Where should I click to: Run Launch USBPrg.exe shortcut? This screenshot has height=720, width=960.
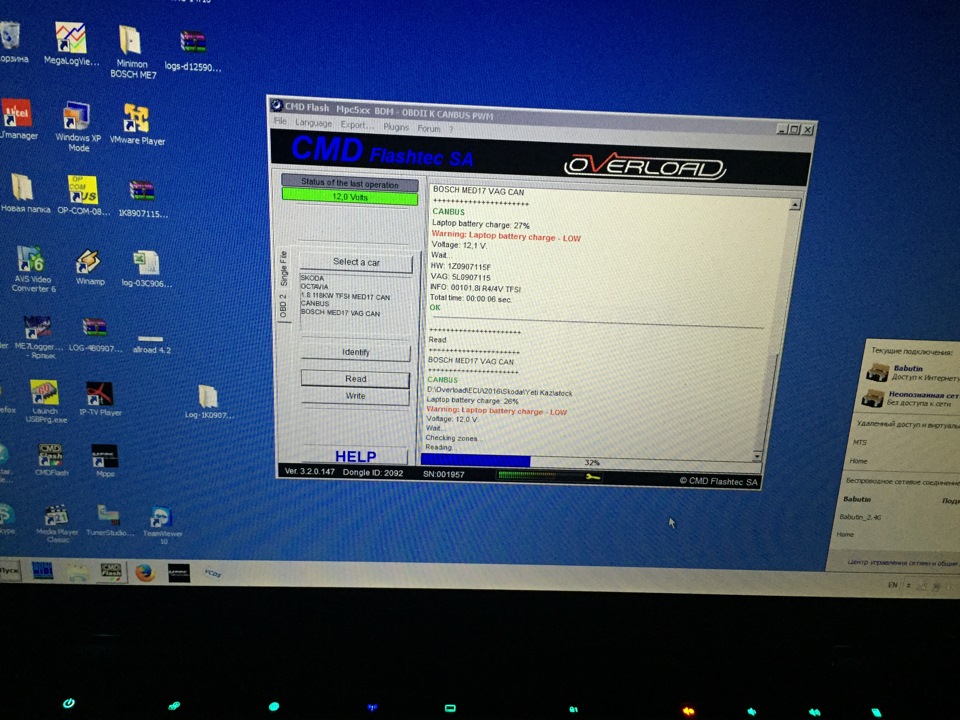click(45, 401)
